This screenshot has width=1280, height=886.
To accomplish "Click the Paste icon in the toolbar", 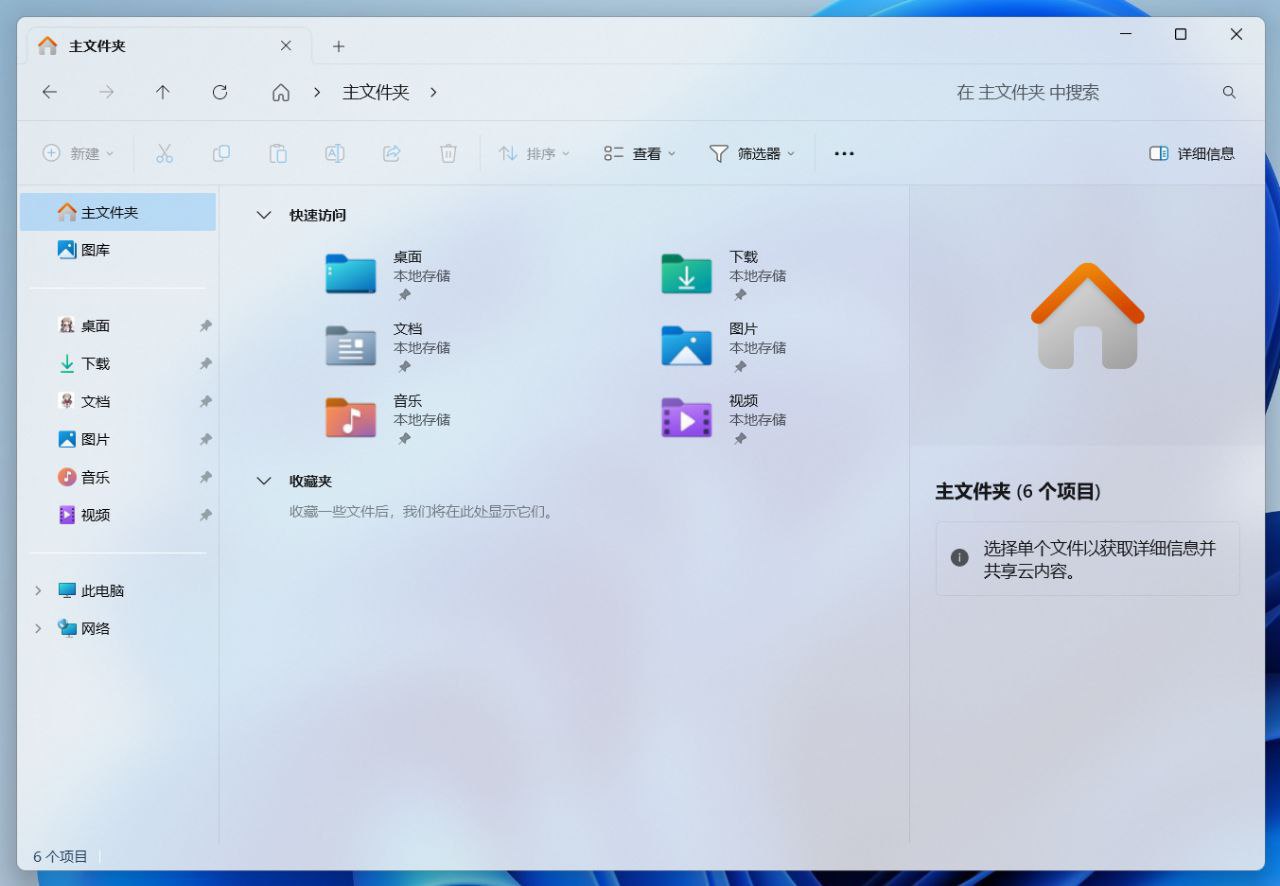I will point(277,153).
